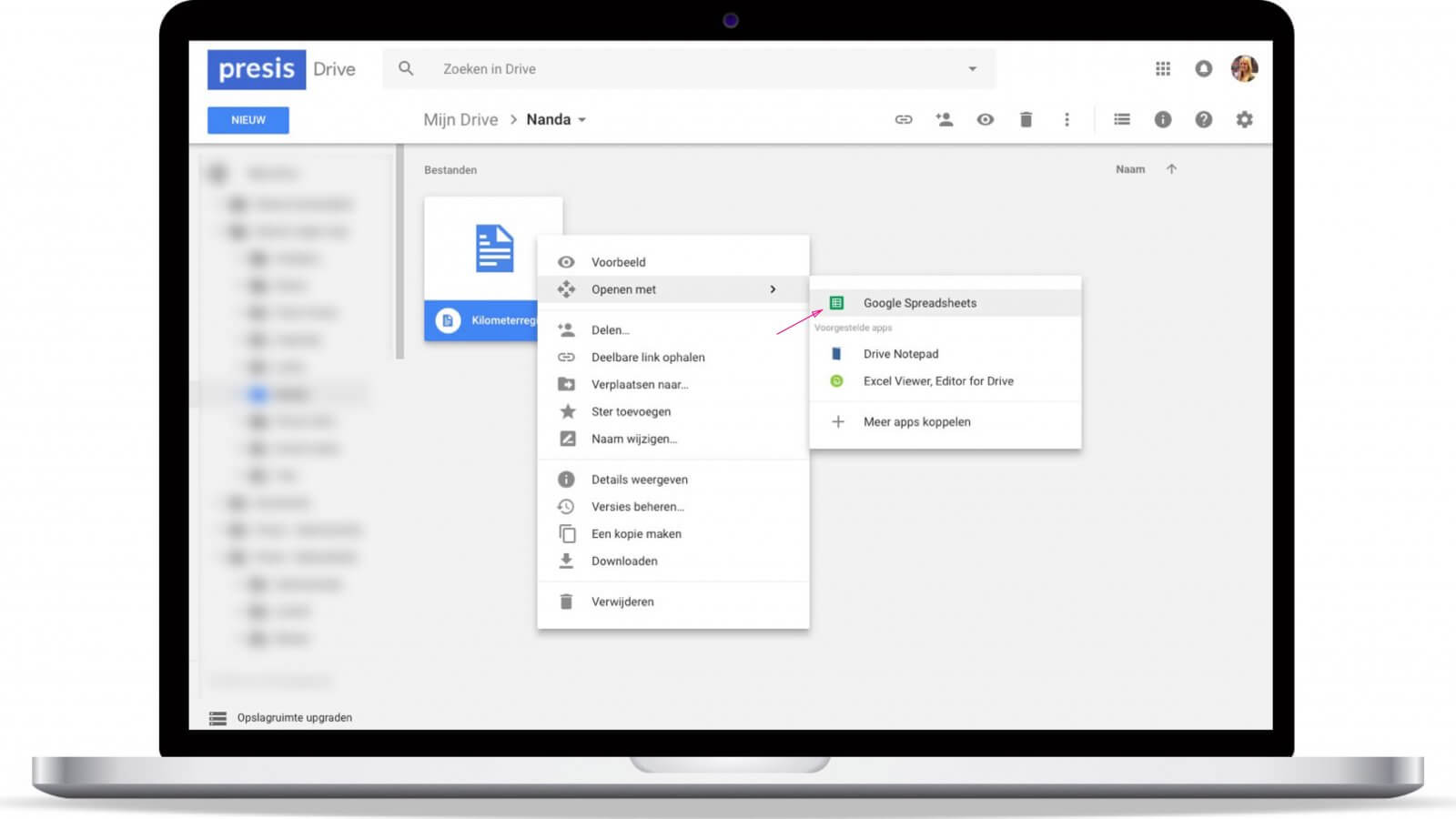Choose Voorbeeld in context menu
Image resolution: width=1456 pixels, height=819 pixels.
click(673, 262)
